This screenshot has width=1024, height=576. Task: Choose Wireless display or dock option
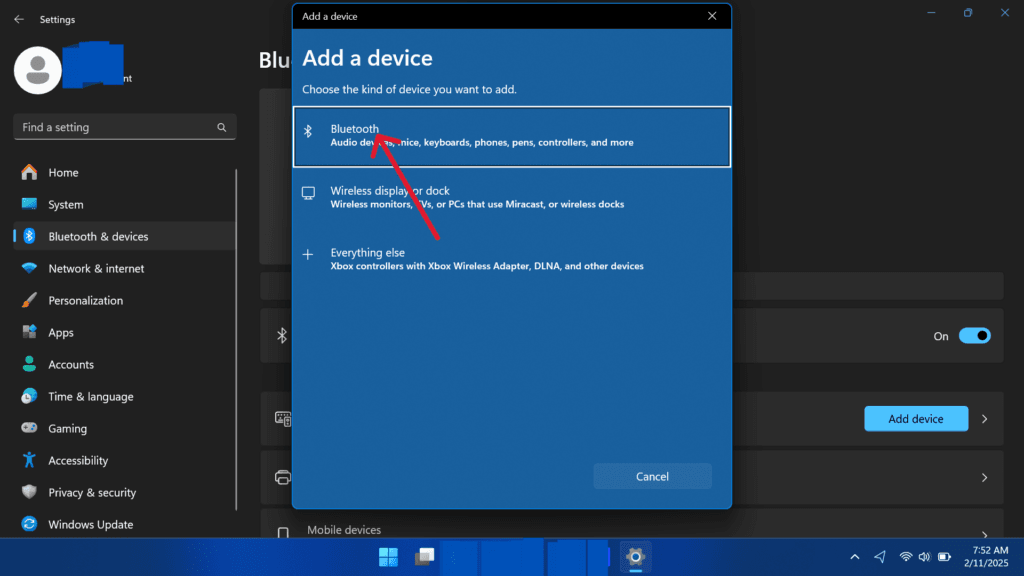[x=511, y=197]
